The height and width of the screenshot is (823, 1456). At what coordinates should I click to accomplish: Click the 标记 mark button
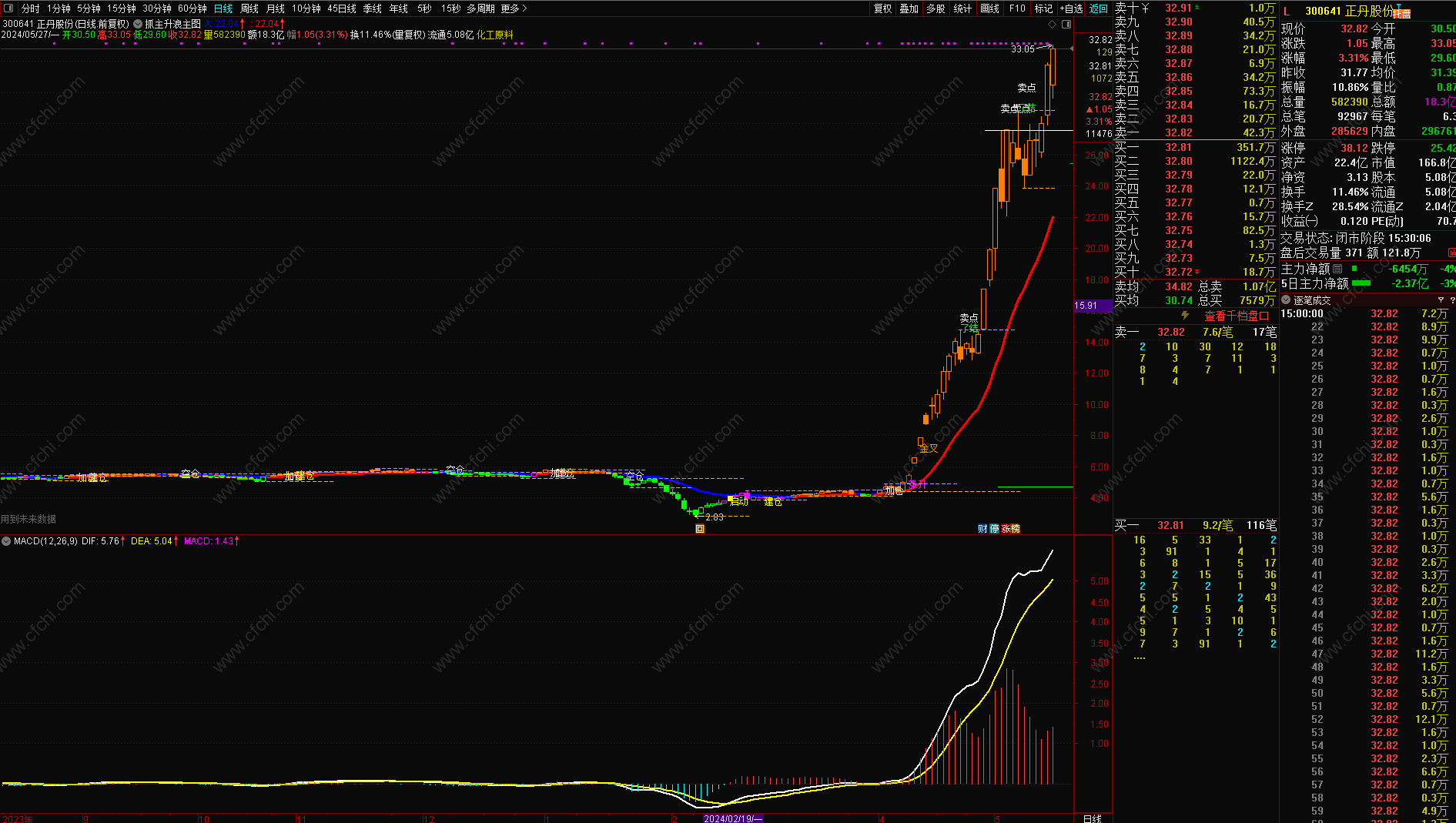(1043, 8)
